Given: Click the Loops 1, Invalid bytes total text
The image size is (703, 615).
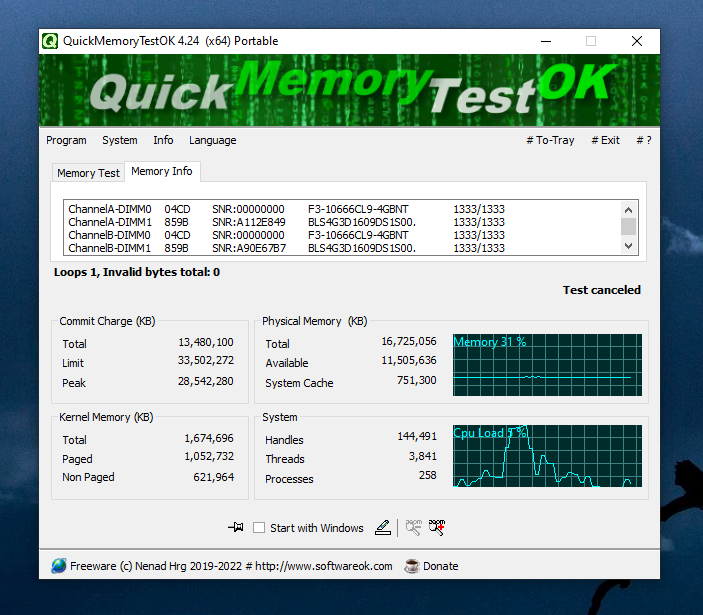Looking at the screenshot, I should [x=137, y=273].
